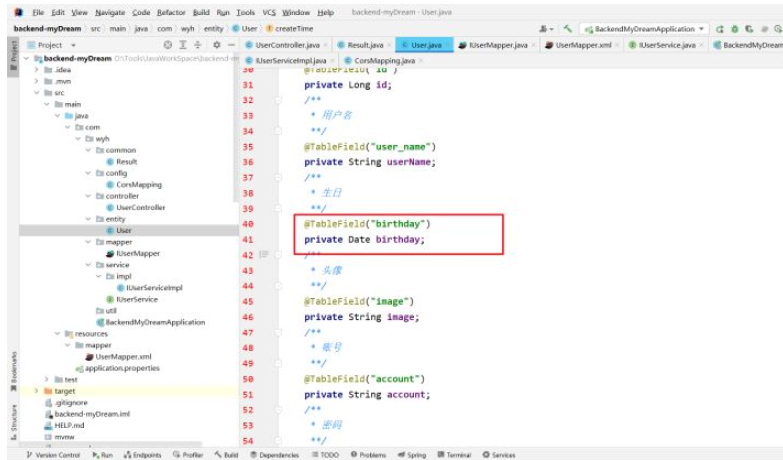783x460 pixels.
Task: Open the BackendMyDreamApplication run configuration dropdown
Action: point(644,29)
